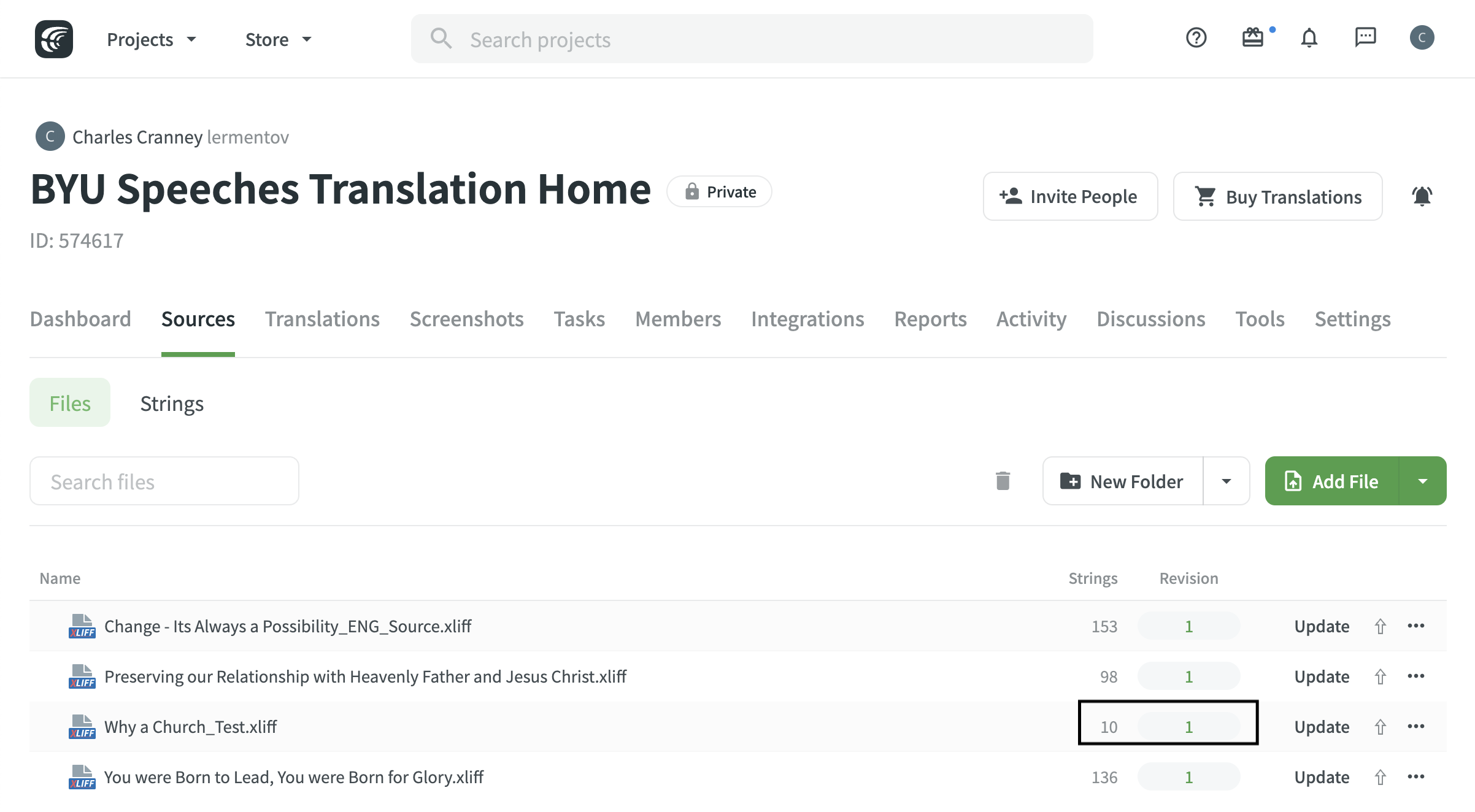Screen dimensions: 1475x812
Task: Open the Discussions tab
Action: click(x=1150, y=319)
